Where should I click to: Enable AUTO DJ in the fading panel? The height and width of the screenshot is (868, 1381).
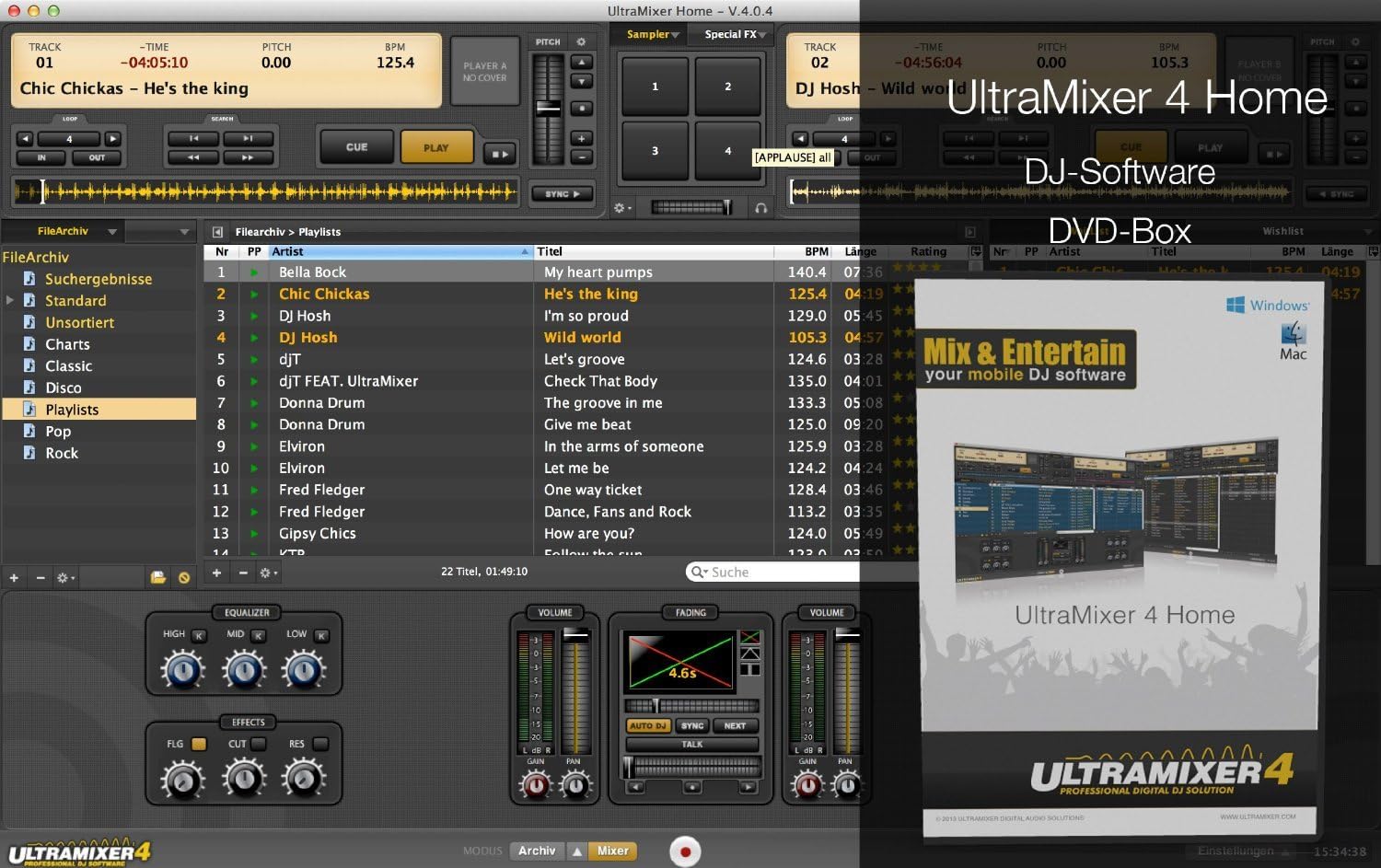coord(648,725)
